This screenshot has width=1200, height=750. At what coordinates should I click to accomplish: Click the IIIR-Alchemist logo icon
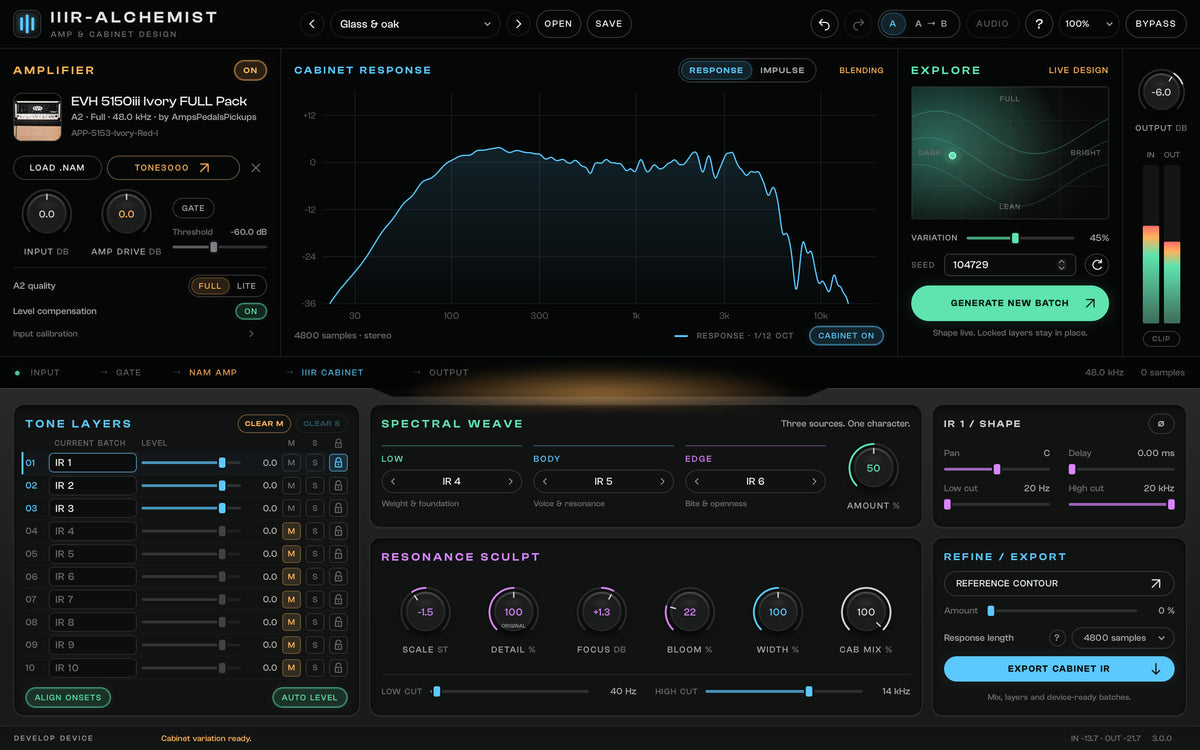click(x=28, y=23)
